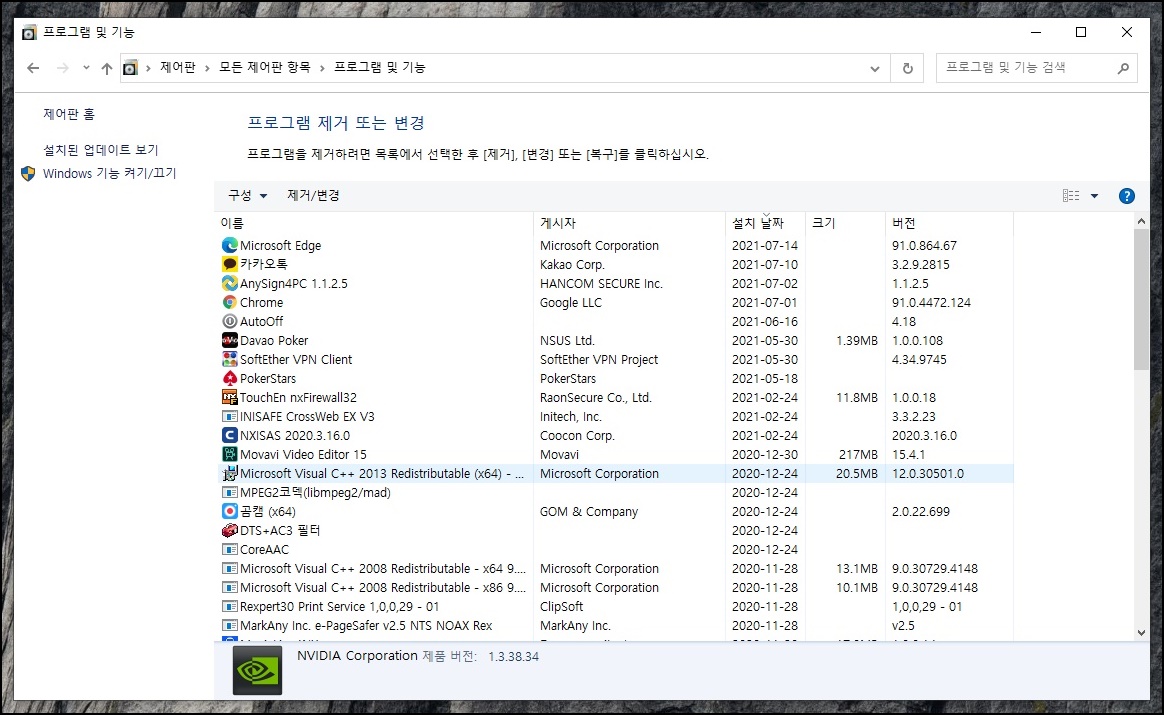The image size is (1164, 715).
Task: Click the DTS+AC3 필터 icon
Action: [x=230, y=530]
